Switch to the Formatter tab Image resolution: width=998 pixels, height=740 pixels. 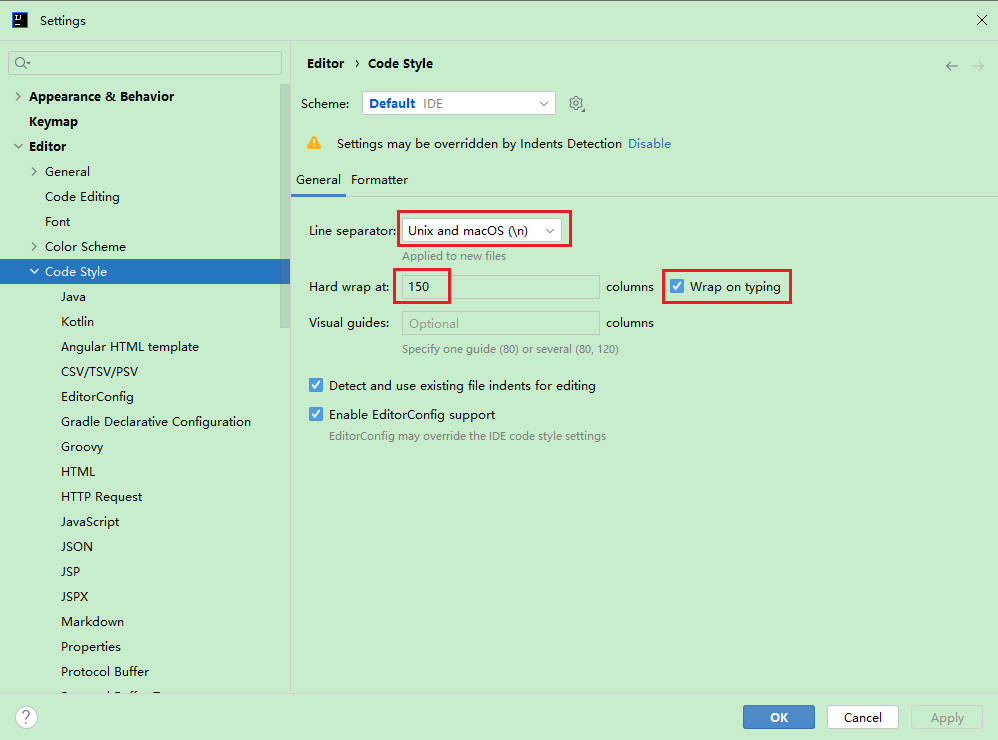pos(379,180)
